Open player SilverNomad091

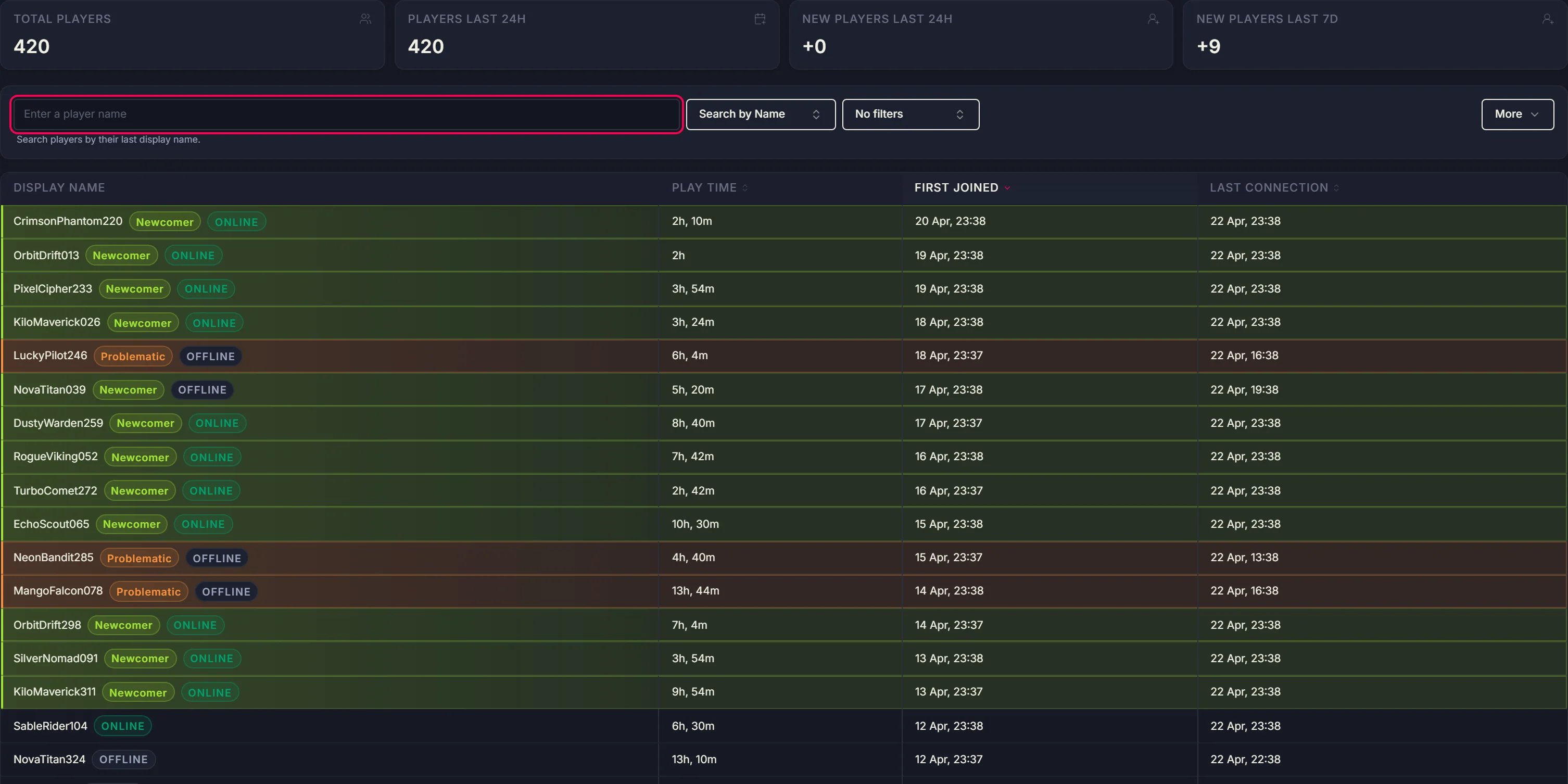tap(55, 659)
